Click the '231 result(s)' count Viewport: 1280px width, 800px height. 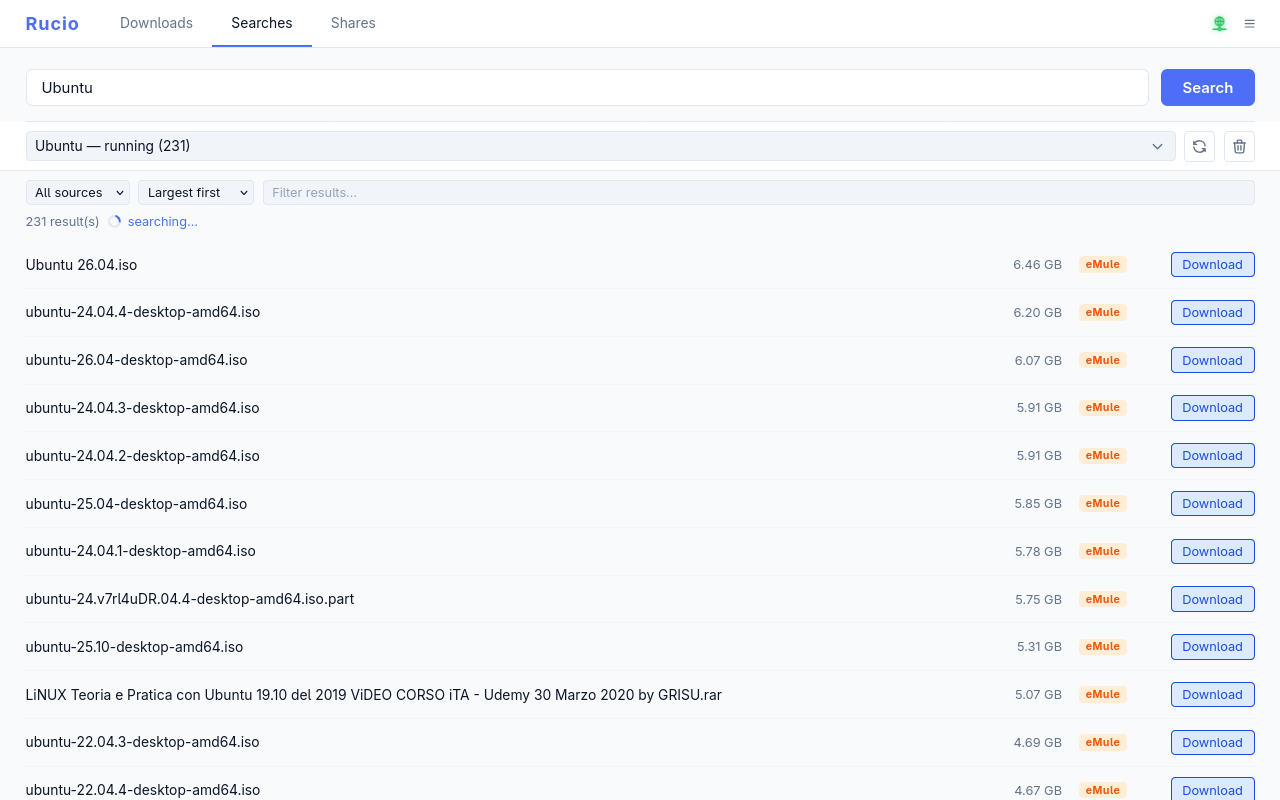point(62,221)
